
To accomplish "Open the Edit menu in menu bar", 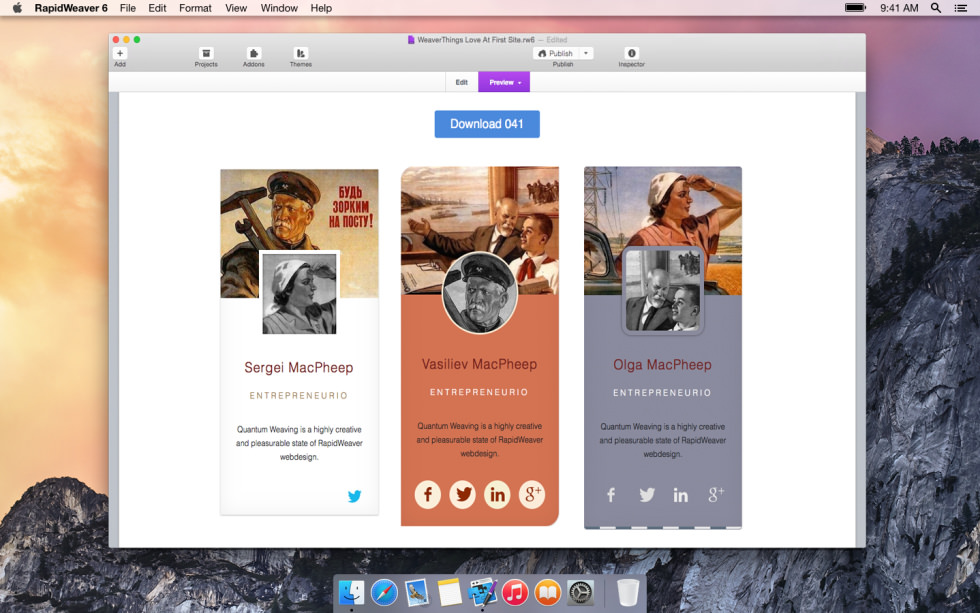I will coord(157,8).
